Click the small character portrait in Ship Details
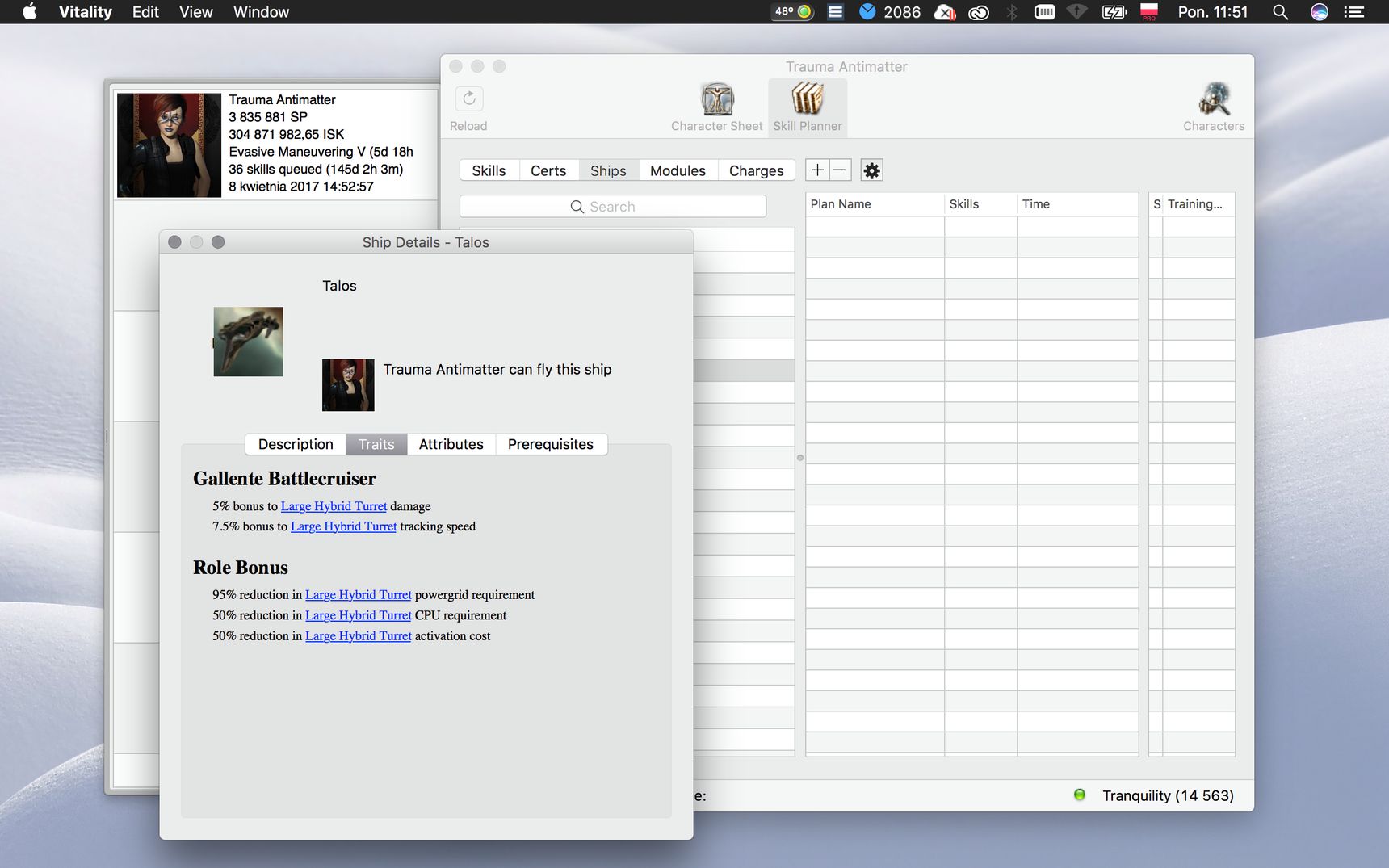Viewport: 1389px width, 868px height. 348,385
